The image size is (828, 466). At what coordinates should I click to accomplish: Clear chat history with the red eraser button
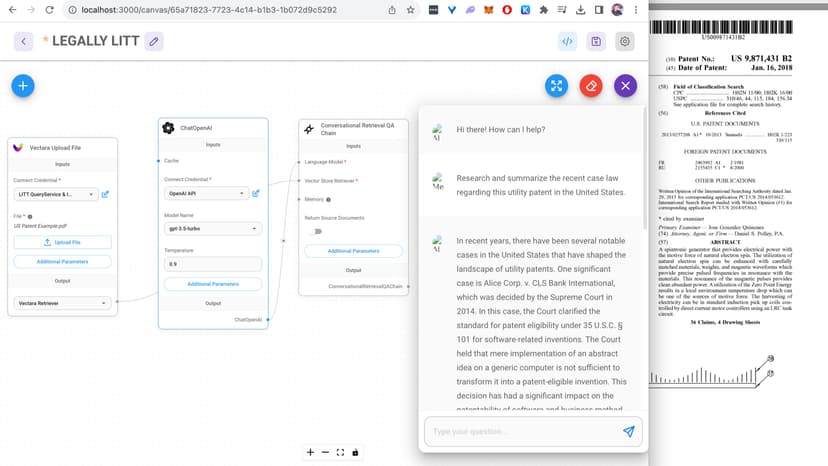[x=591, y=86]
